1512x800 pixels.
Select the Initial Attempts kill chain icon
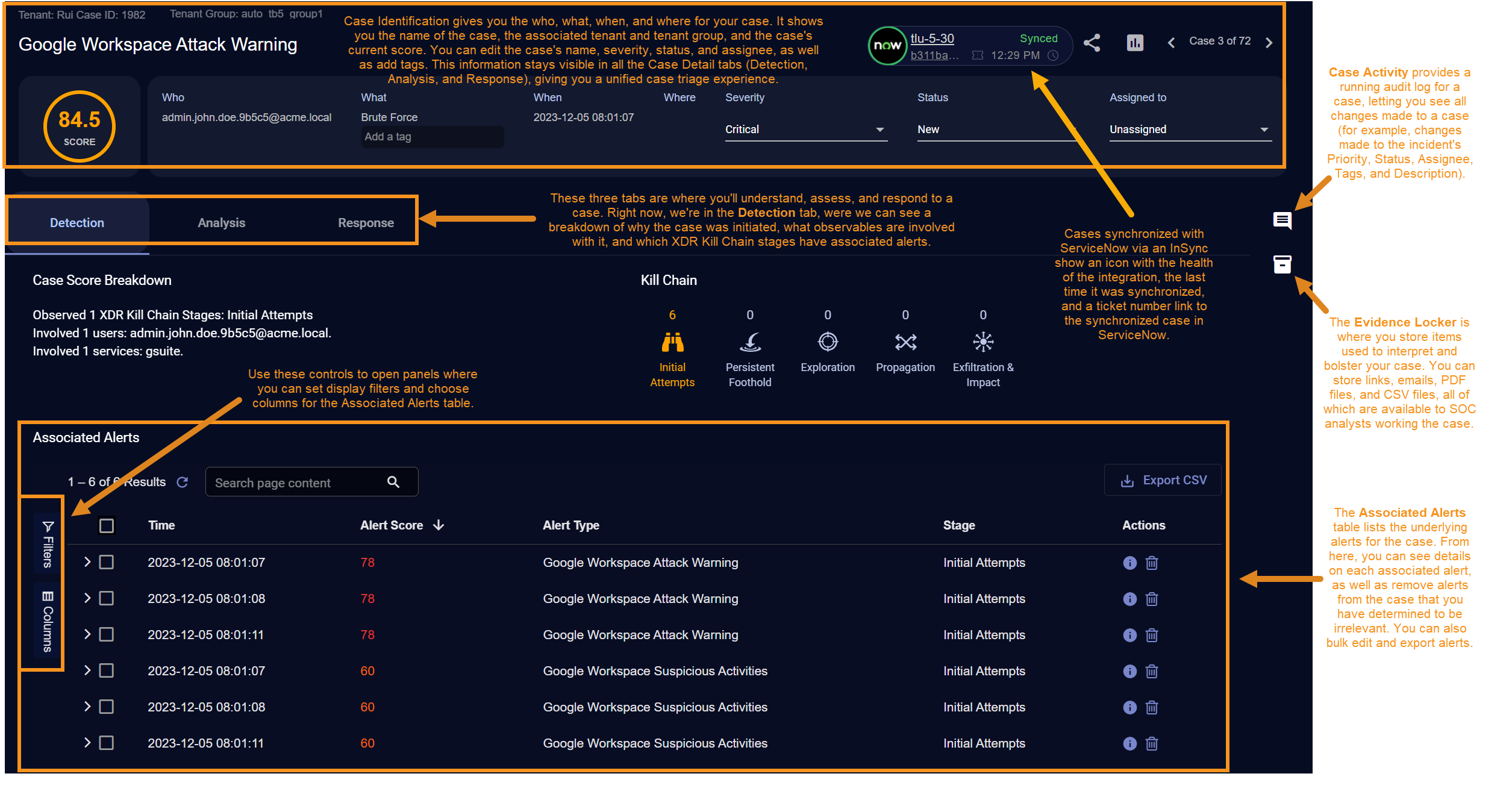(x=672, y=342)
